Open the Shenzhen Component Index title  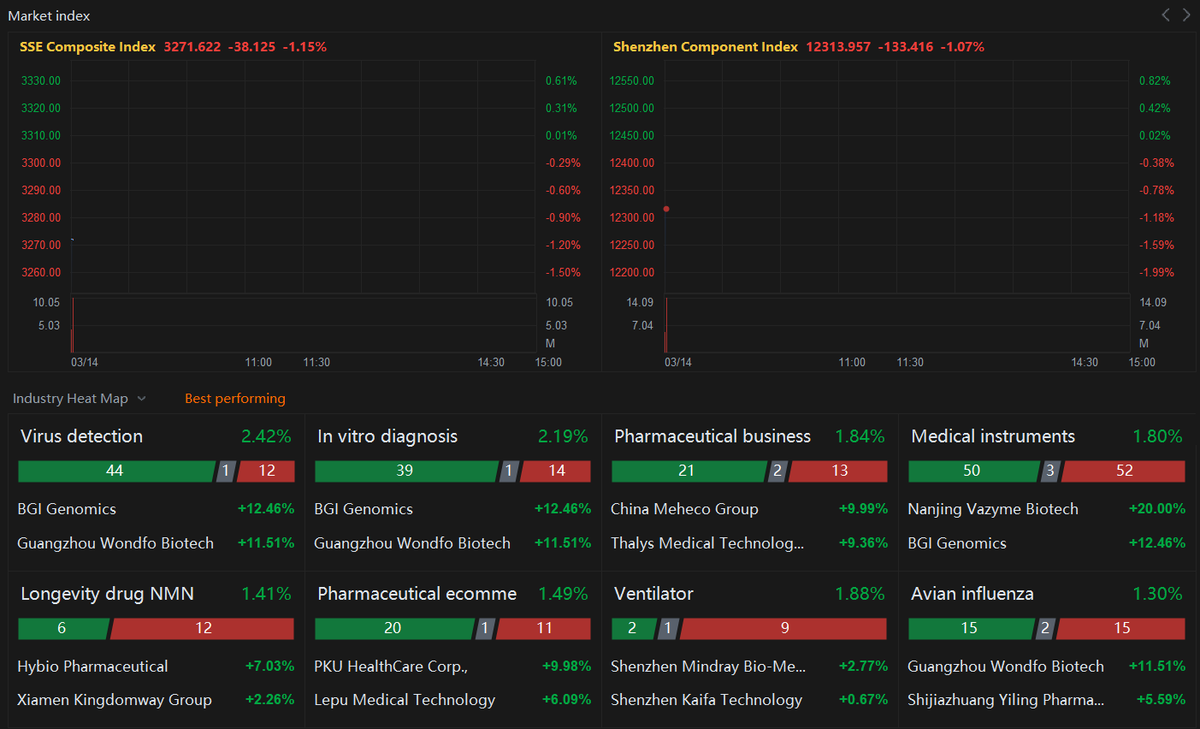coord(706,46)
